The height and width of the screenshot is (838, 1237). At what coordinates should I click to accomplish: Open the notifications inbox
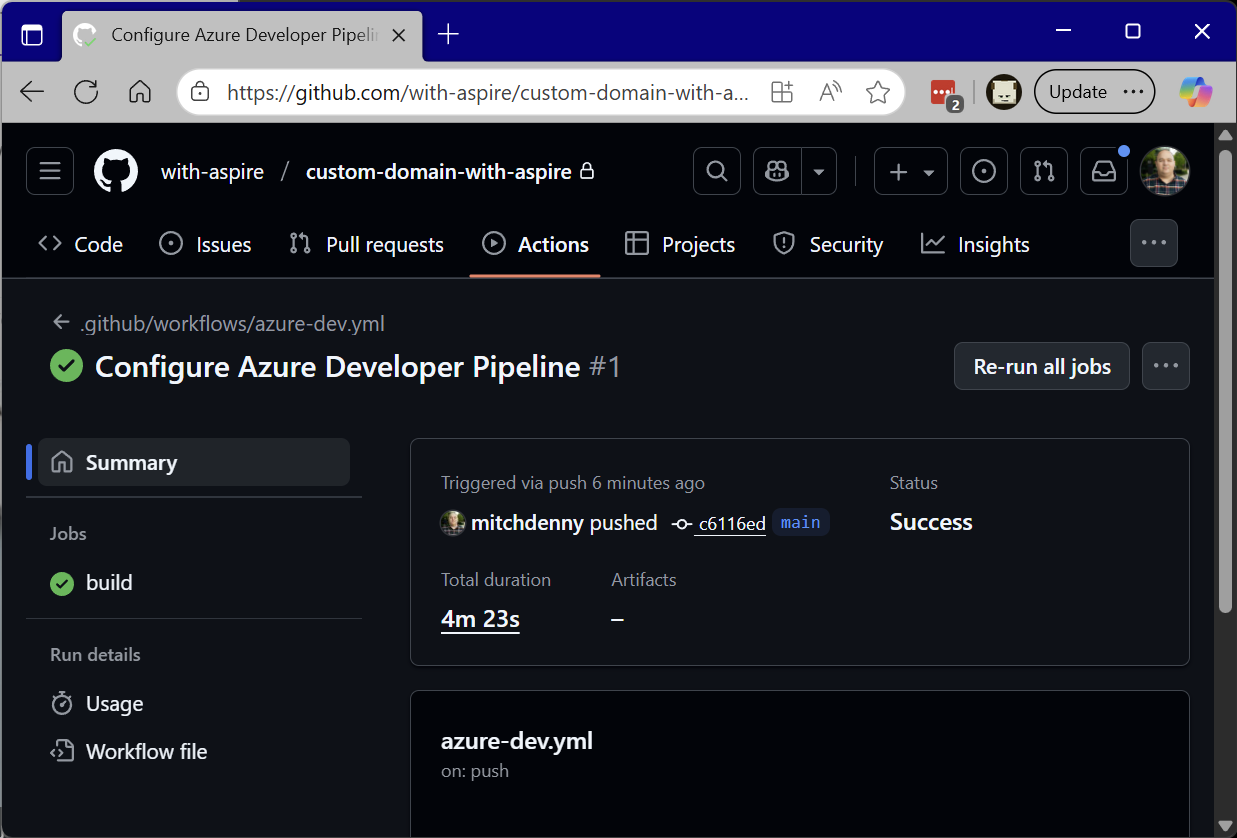click(x=1104, y=171)
